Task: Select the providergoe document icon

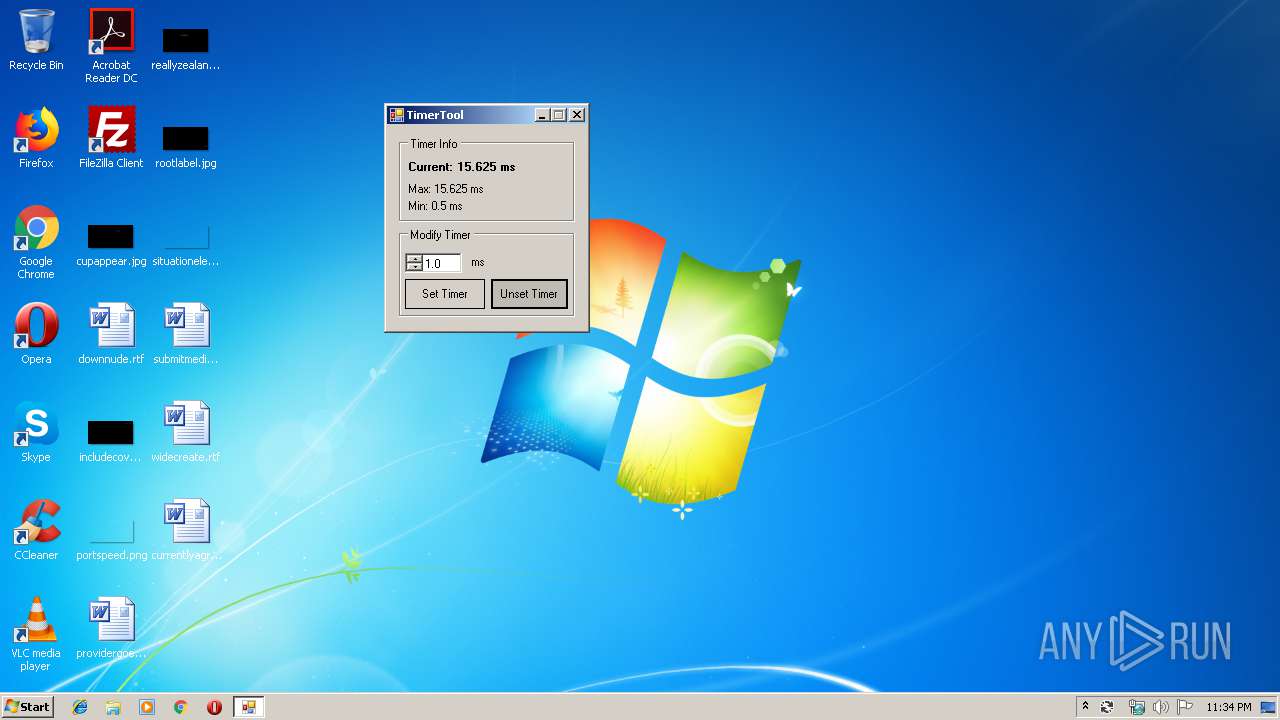Action: 111,628
